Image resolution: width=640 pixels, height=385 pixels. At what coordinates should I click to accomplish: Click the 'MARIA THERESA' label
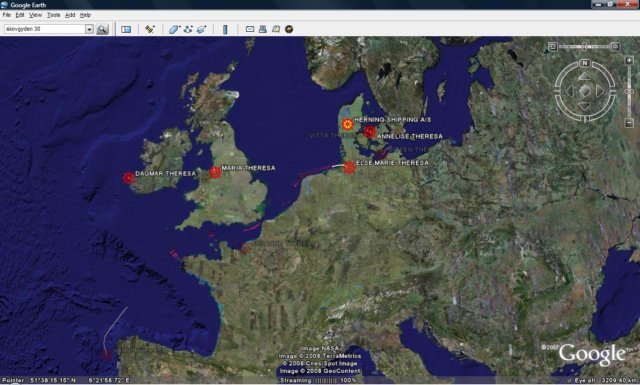point(248,168)
